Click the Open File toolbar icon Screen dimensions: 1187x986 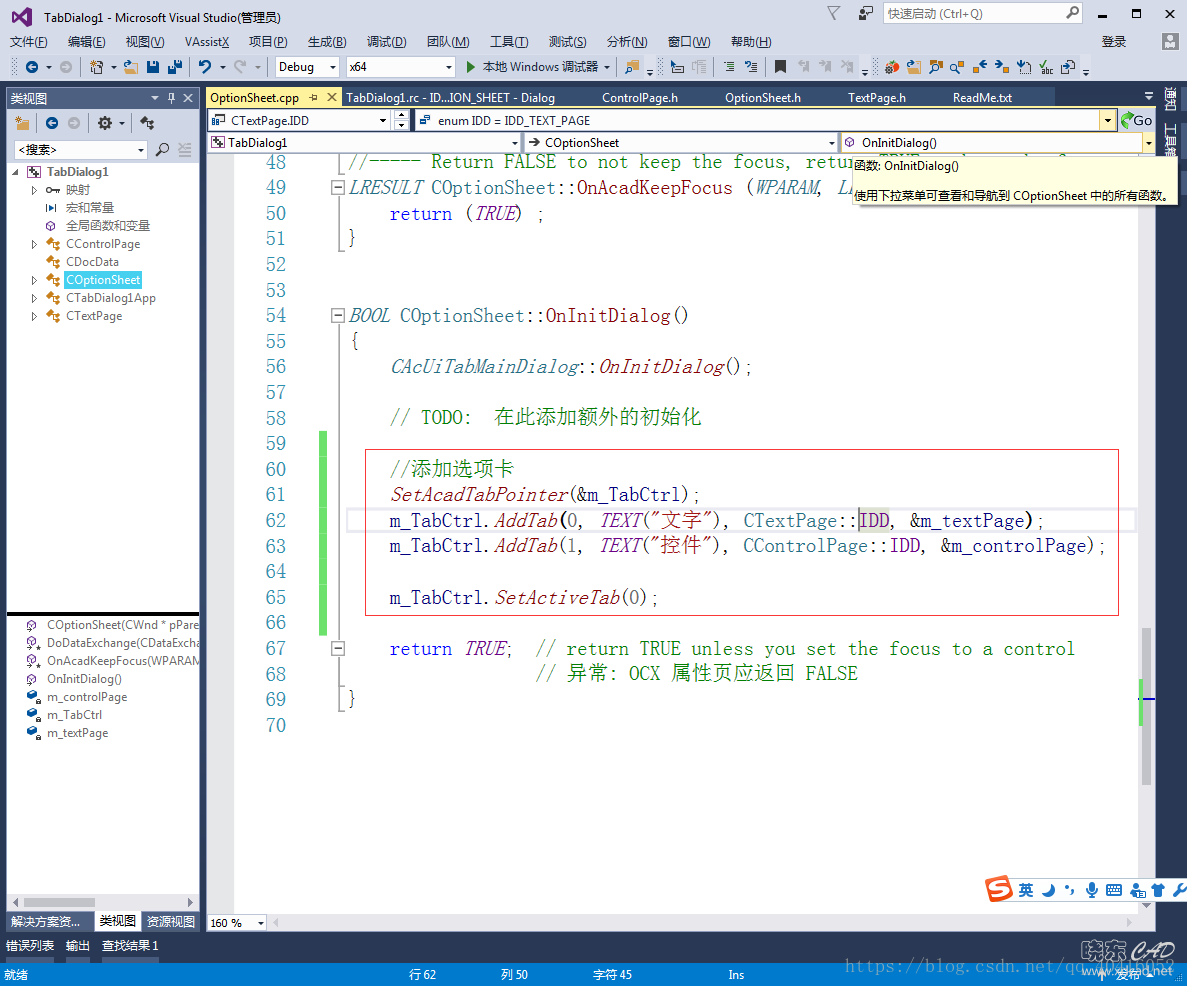click(x=131, y=67)
